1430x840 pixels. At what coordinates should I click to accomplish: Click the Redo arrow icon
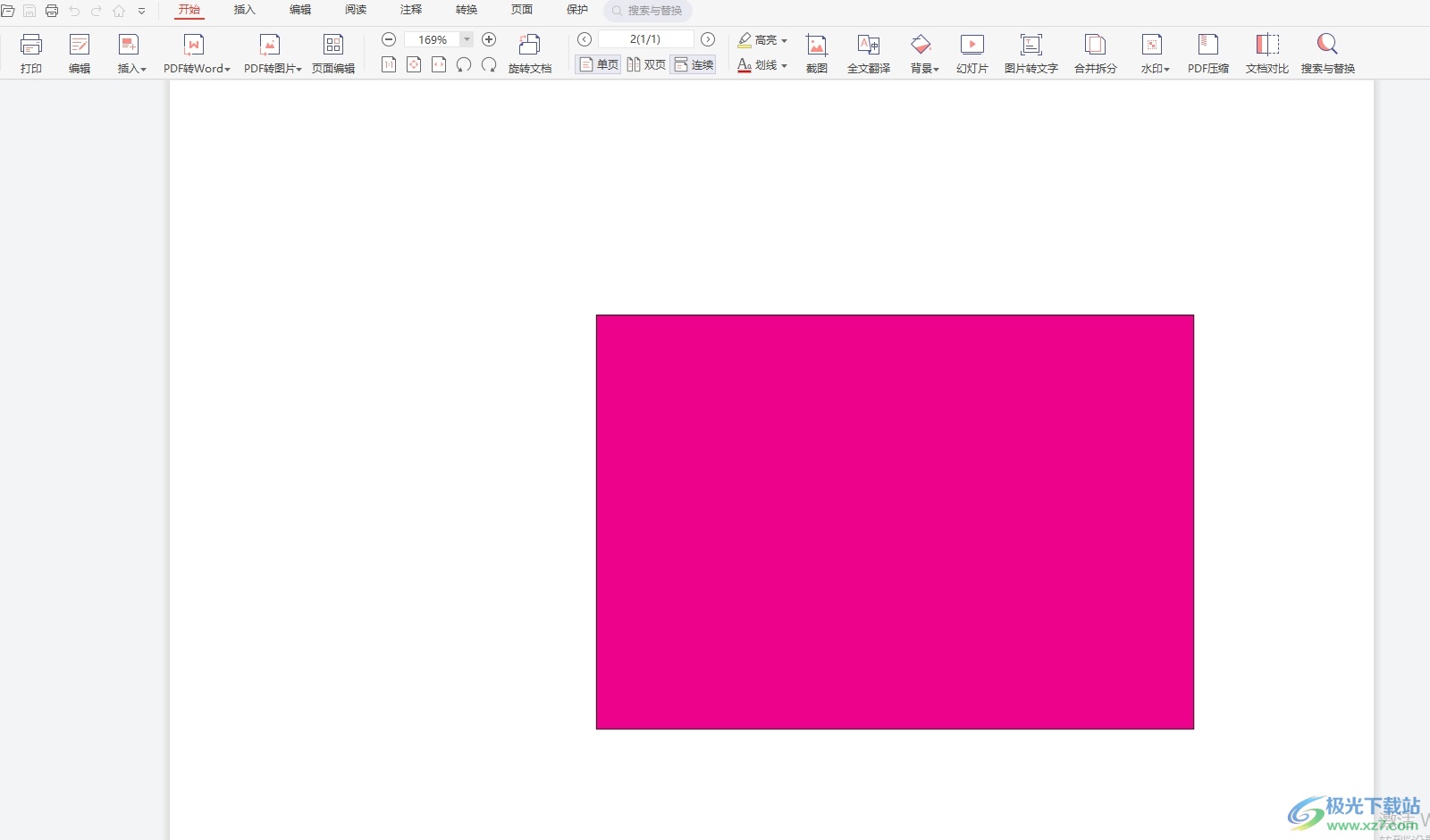click(97, 11)
